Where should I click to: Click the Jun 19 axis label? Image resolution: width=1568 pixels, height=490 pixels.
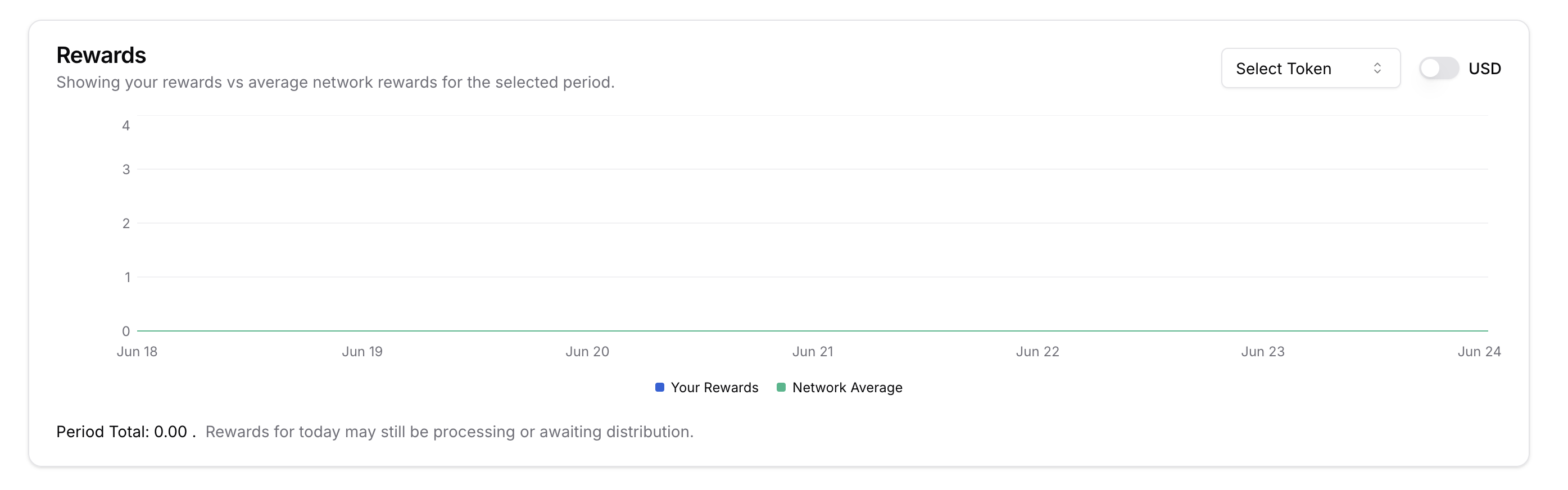point(362,351)
